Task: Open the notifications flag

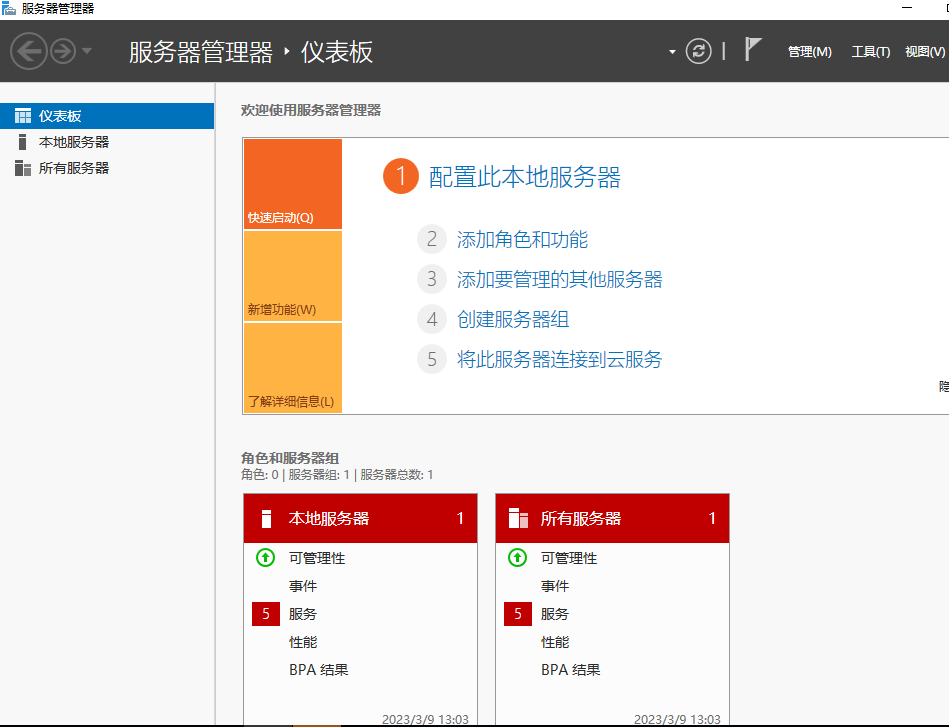Action: (752, 50)
